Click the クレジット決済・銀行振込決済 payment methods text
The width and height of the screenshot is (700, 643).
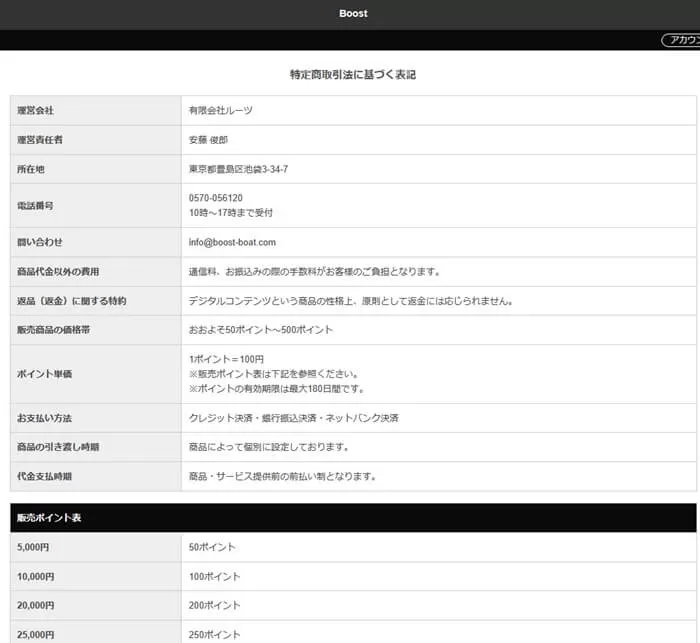pyautogui.click(x=294, y=418)
